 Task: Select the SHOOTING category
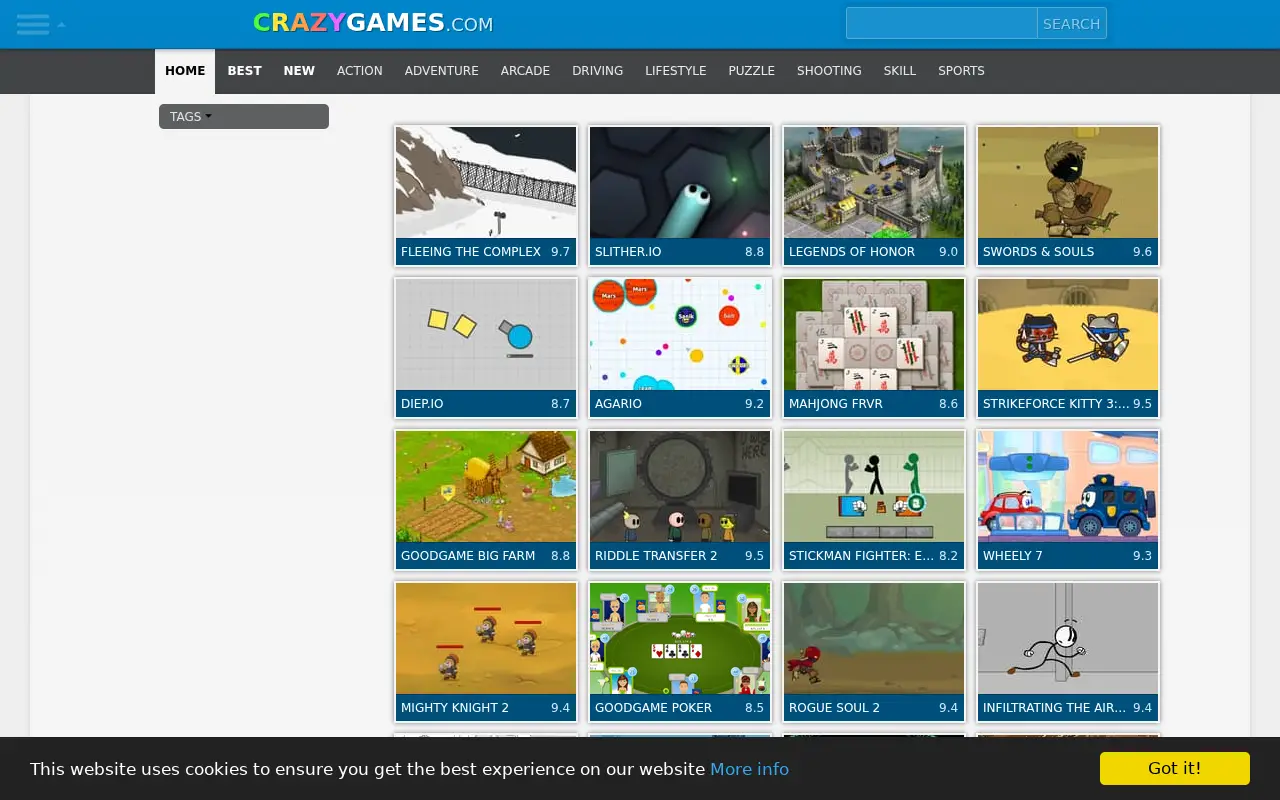click(829, 71)
